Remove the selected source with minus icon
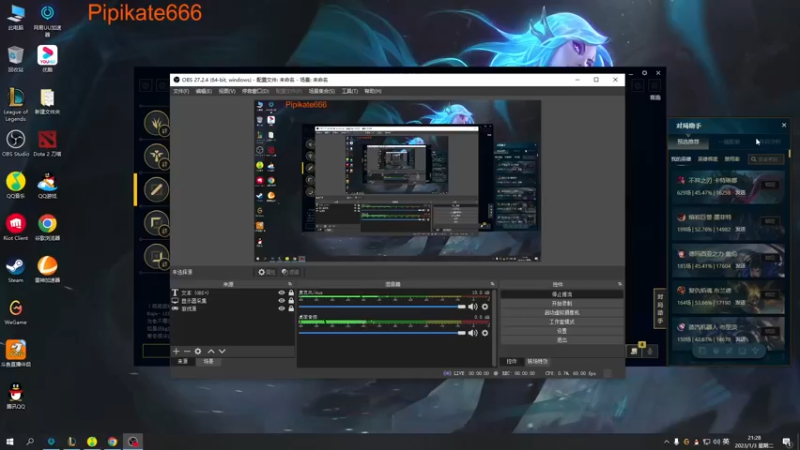The image size is (800, 450). (x=187, y=351)
